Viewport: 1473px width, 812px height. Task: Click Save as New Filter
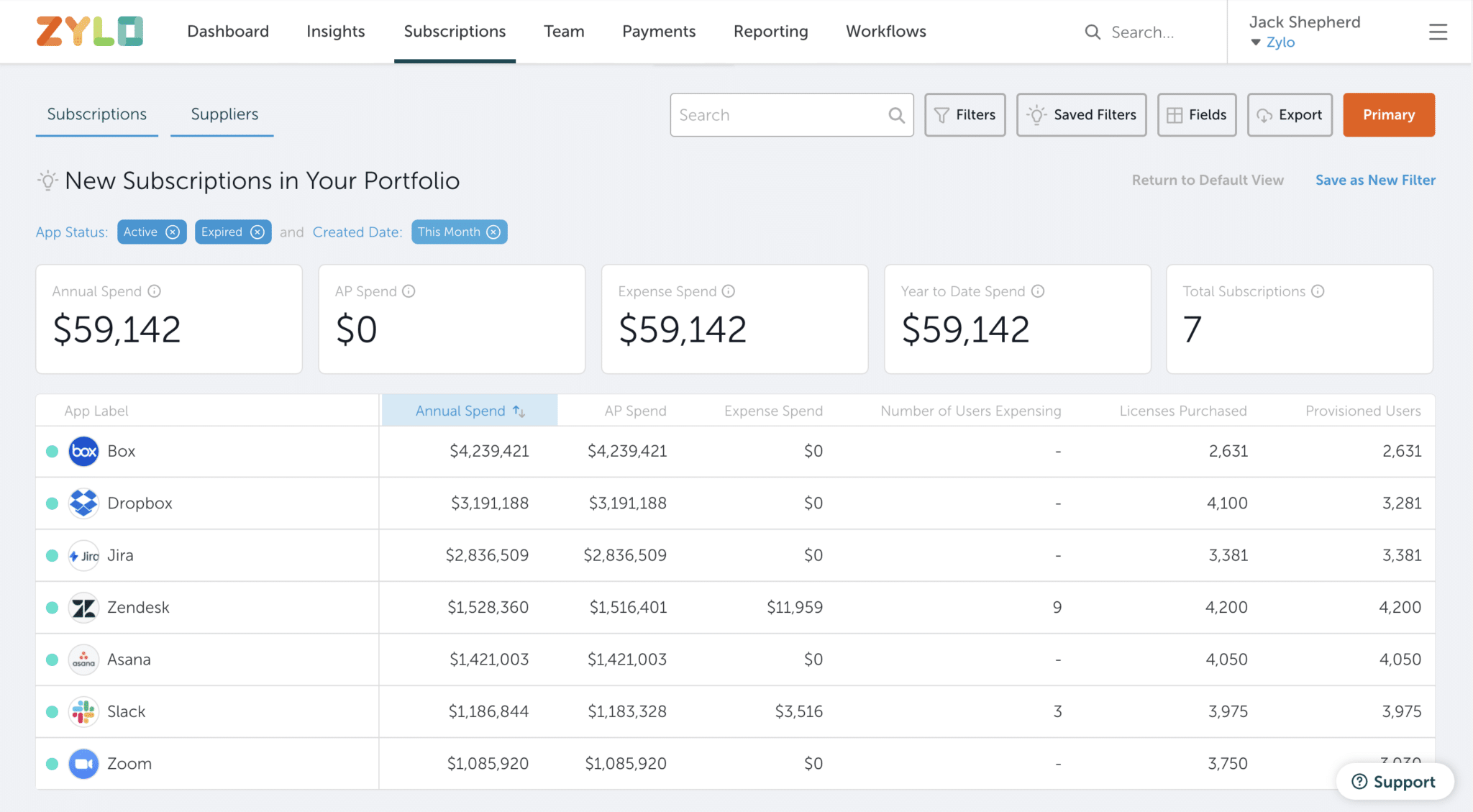coord(1374,180)
